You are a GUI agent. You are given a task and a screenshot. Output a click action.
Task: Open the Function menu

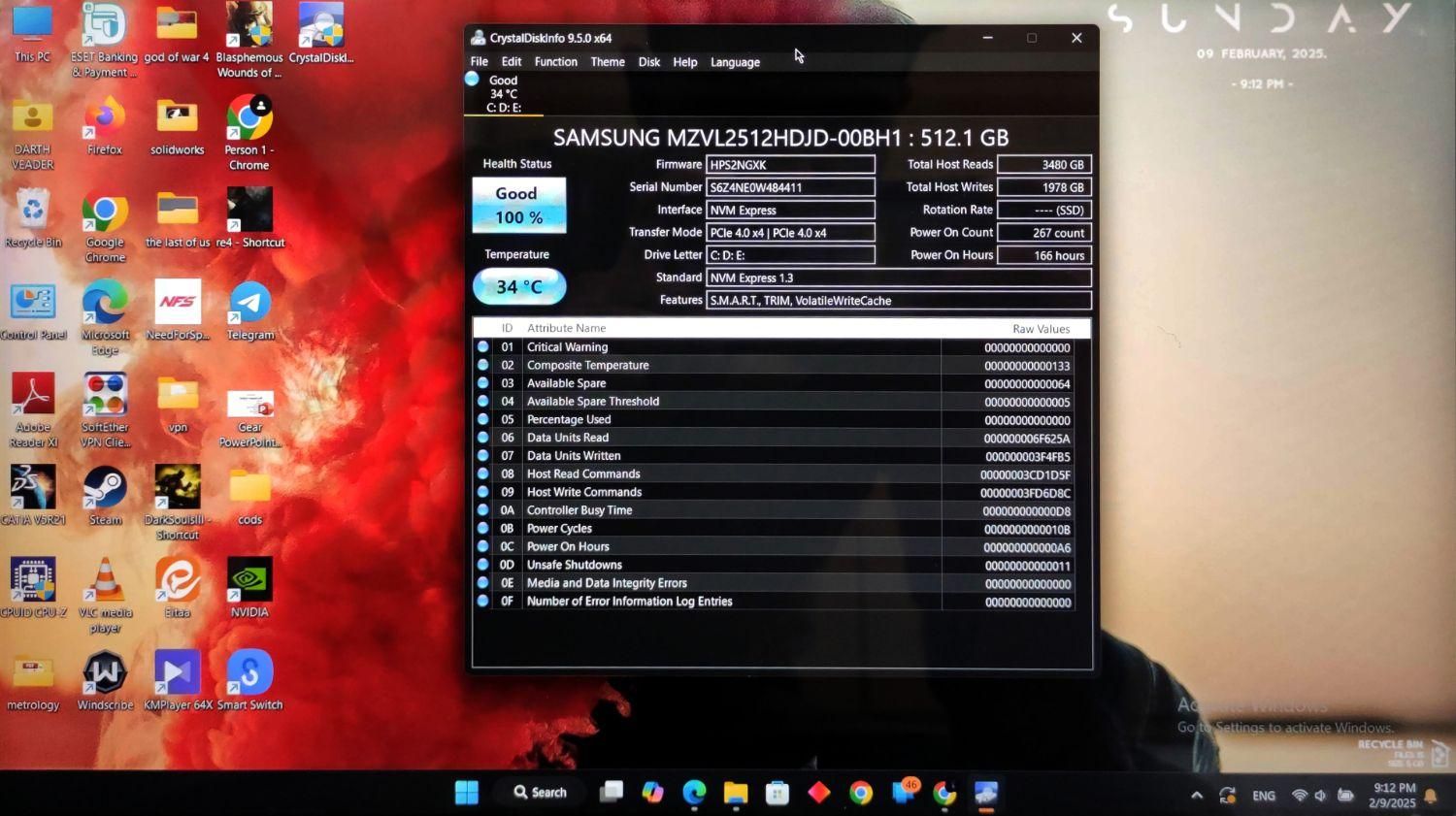click(556, 62)
